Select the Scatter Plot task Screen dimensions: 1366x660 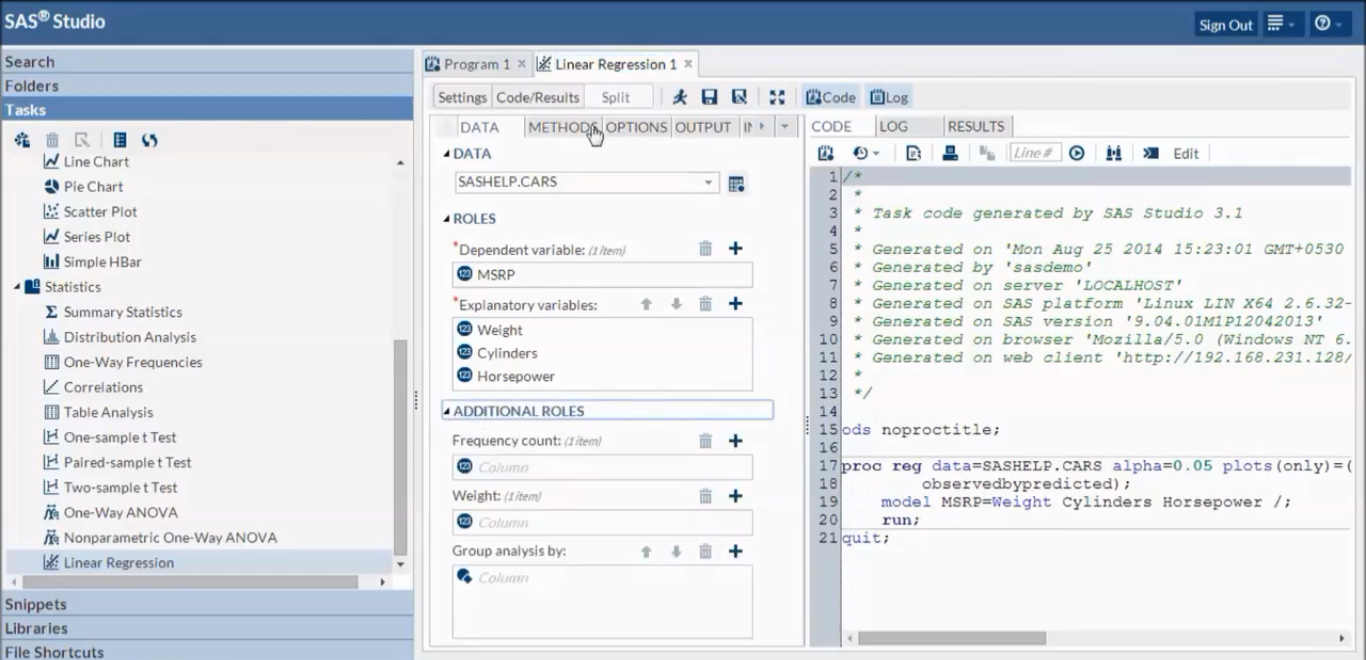(x=100, y=211)
